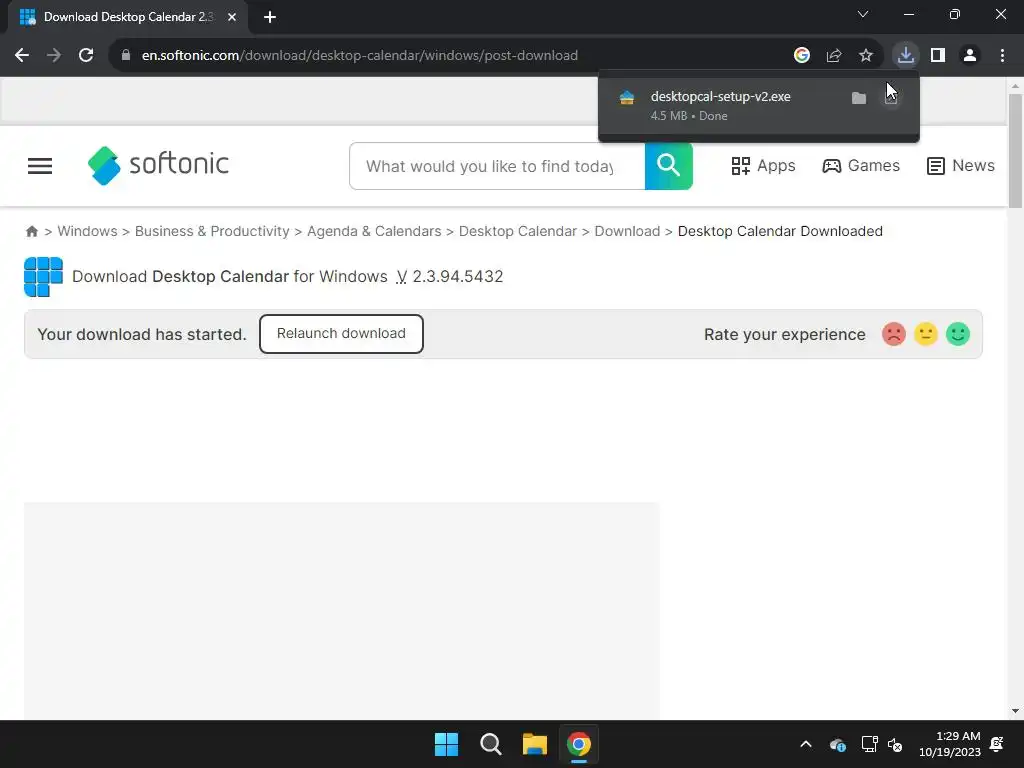Open the Google icon in the address bar
Screen dimensions: 1024x768
coord(802,56)
